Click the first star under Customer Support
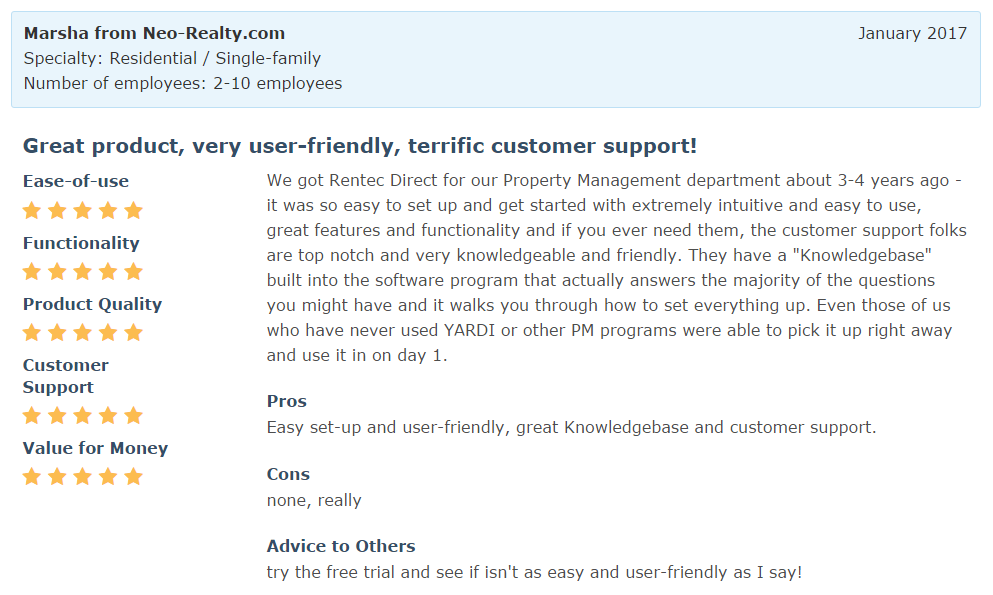 32,416
